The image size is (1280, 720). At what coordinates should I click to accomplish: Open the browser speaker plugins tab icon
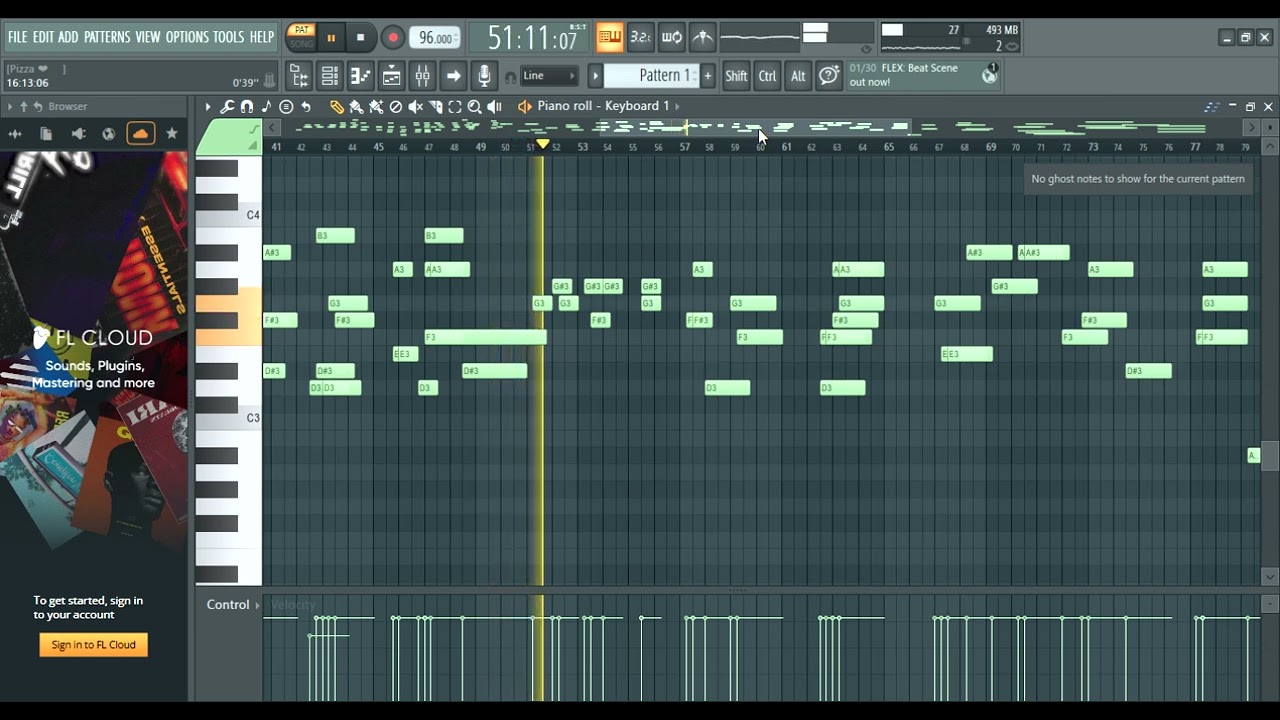tap(78, 133)
